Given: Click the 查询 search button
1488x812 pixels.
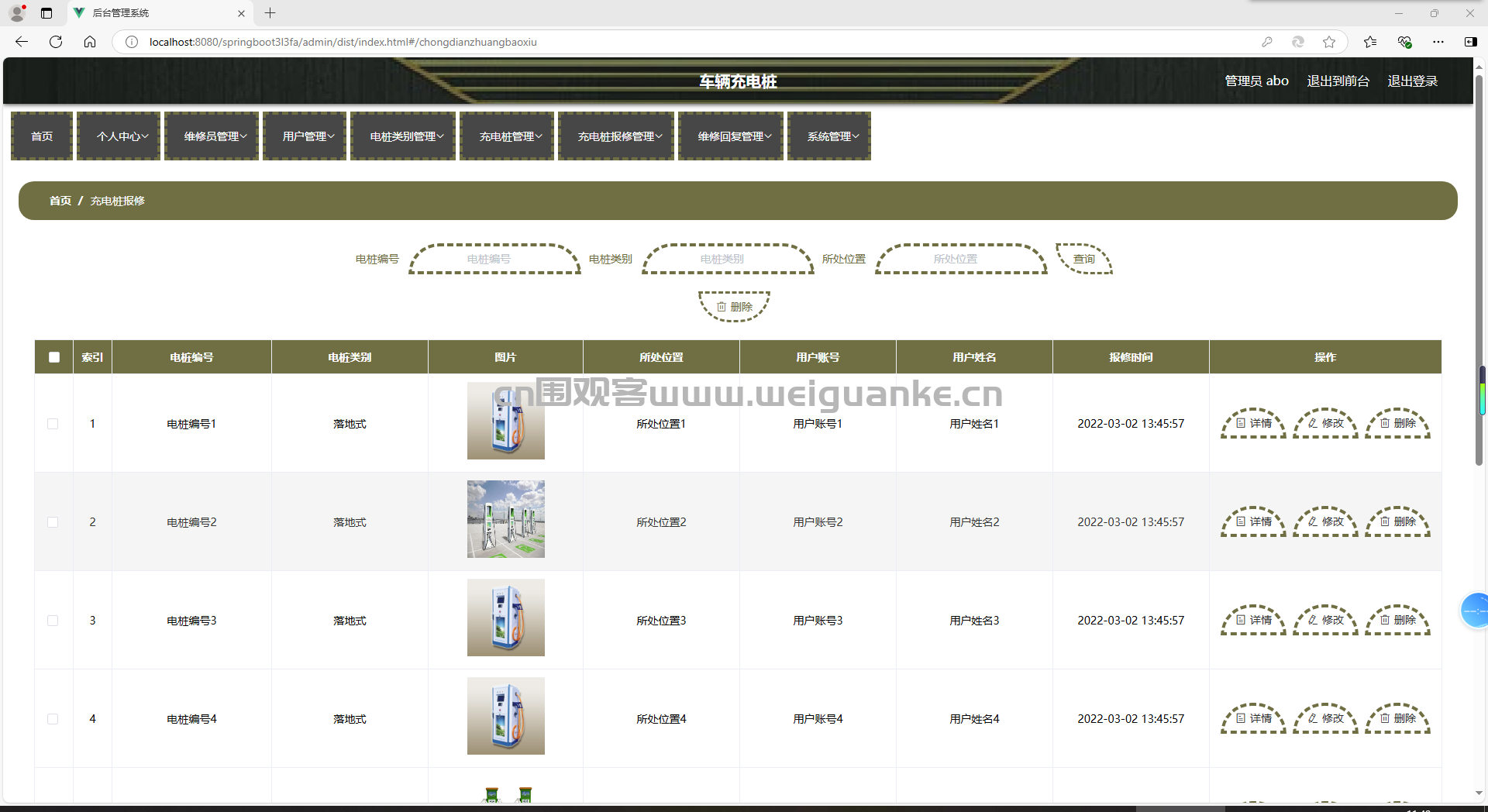Looking at the screenshot, I should tap(1084, 259).
